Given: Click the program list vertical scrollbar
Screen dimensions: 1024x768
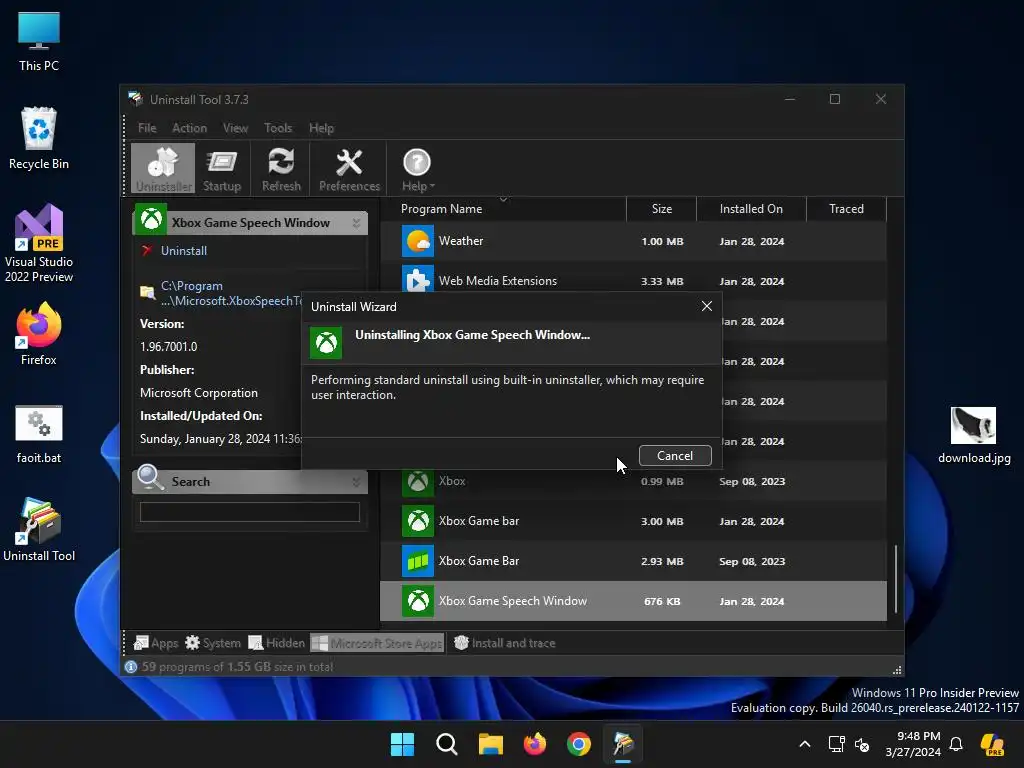Looking at the screenshot, I should point(895,579).
